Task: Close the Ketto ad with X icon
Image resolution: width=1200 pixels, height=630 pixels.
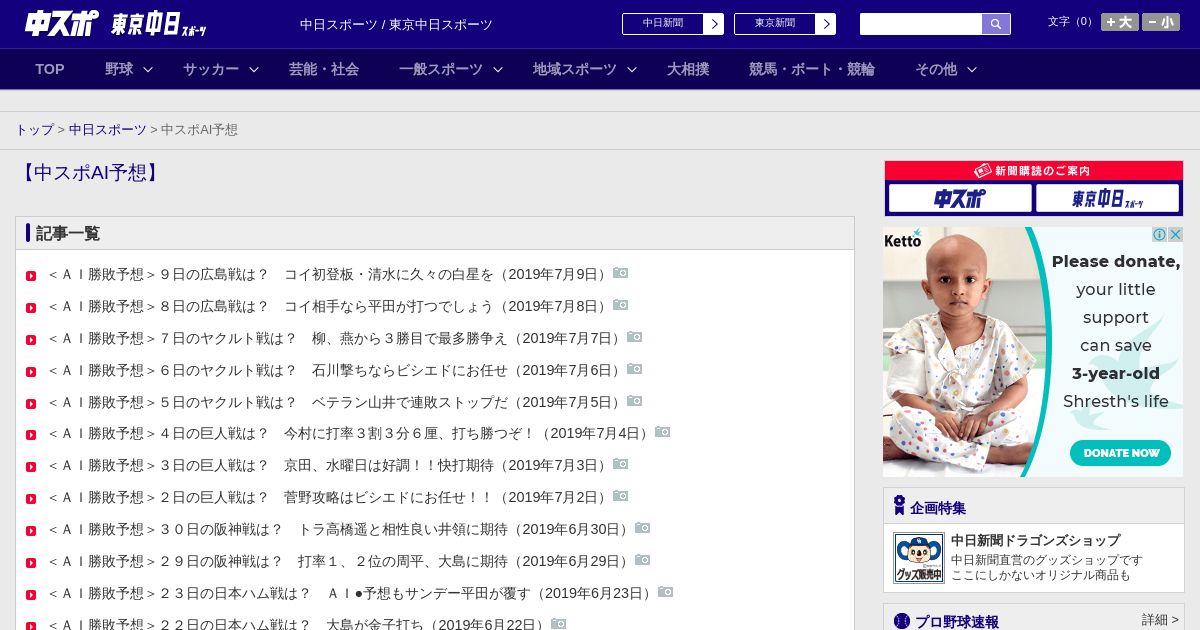Action: point(1176,235)
